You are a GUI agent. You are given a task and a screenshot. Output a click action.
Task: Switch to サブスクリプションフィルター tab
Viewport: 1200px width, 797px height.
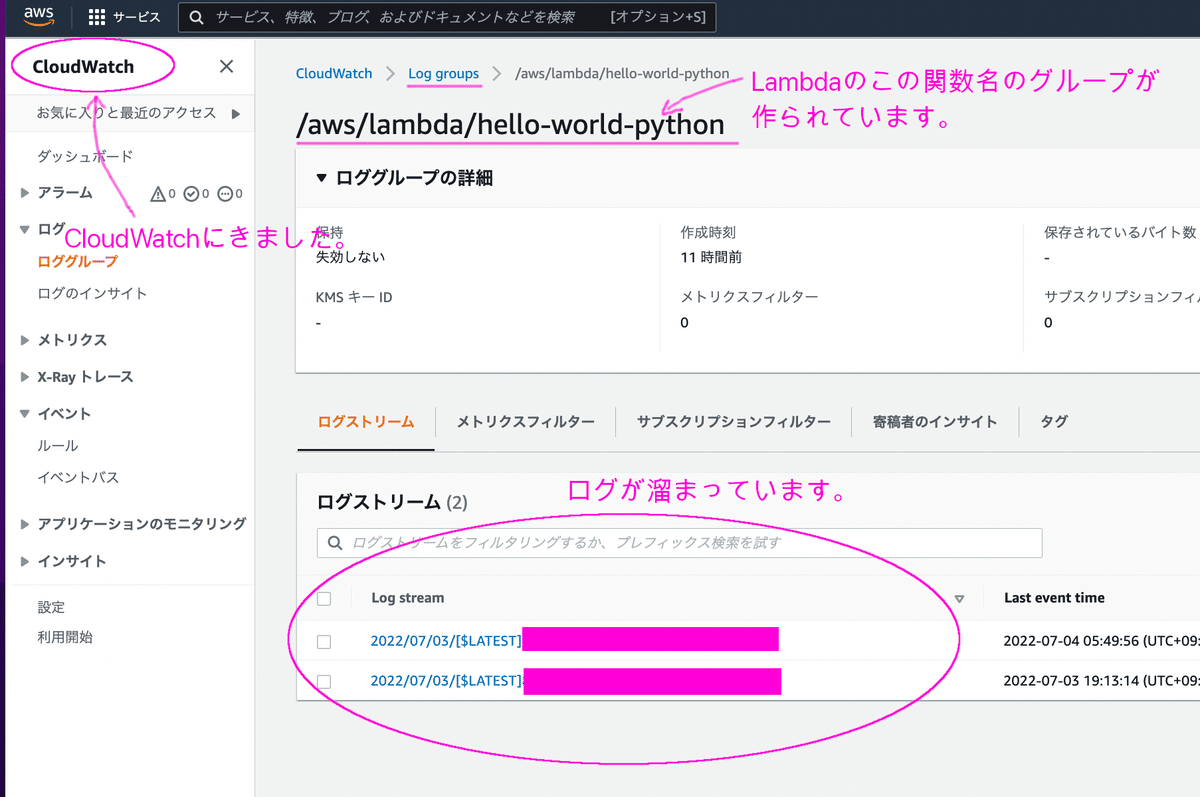(734, 422)
